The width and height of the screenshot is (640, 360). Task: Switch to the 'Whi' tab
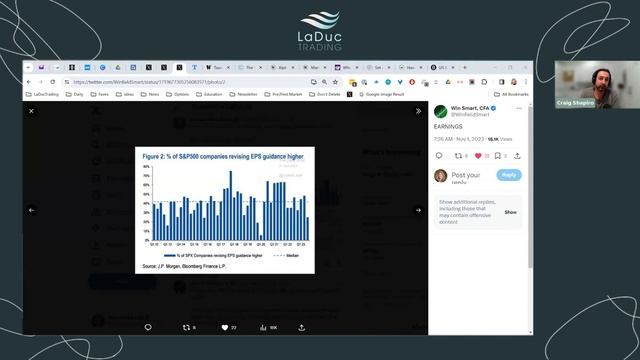[x=347, y=67]
